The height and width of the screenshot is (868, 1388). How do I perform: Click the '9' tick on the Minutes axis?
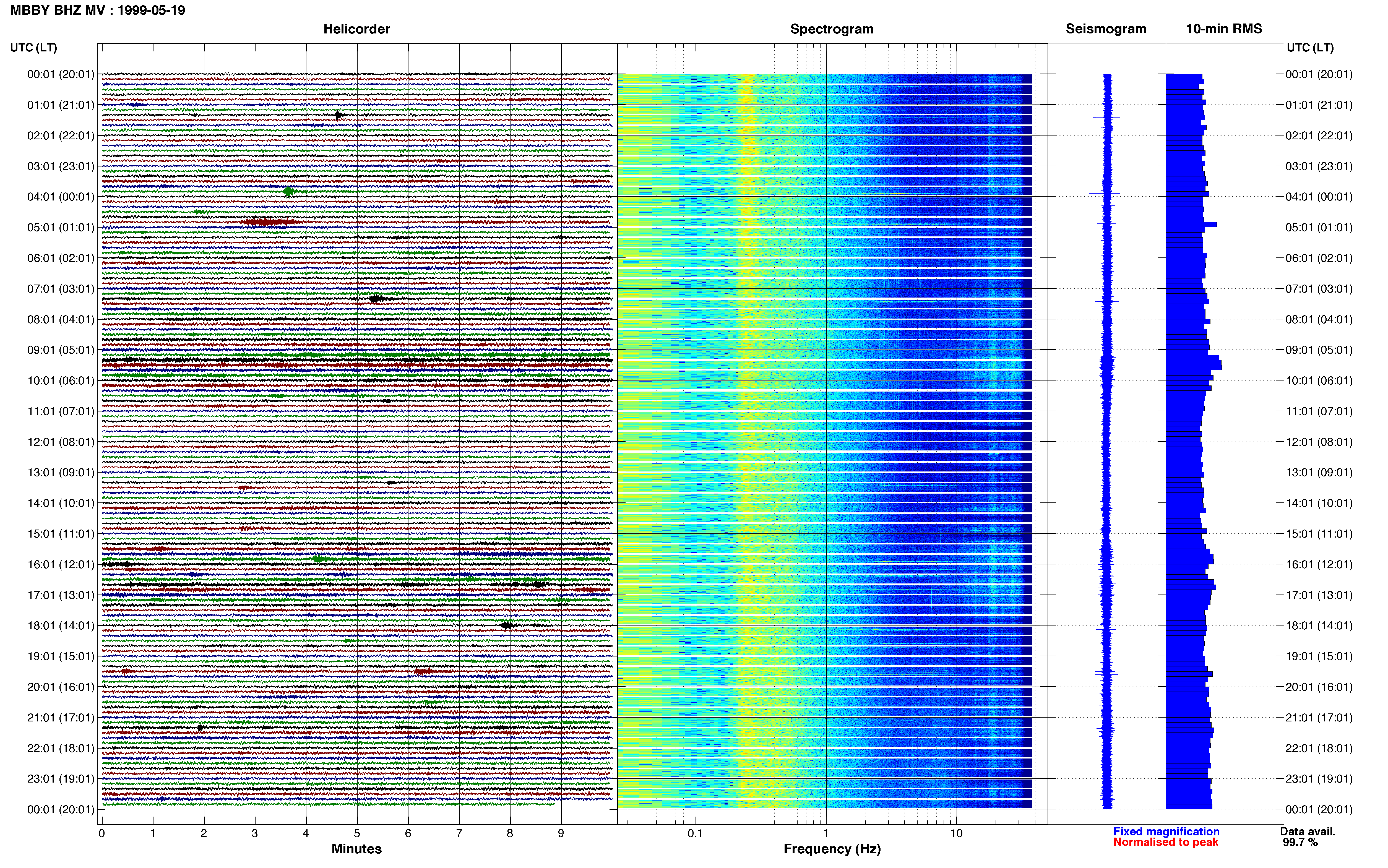[561, 833]
